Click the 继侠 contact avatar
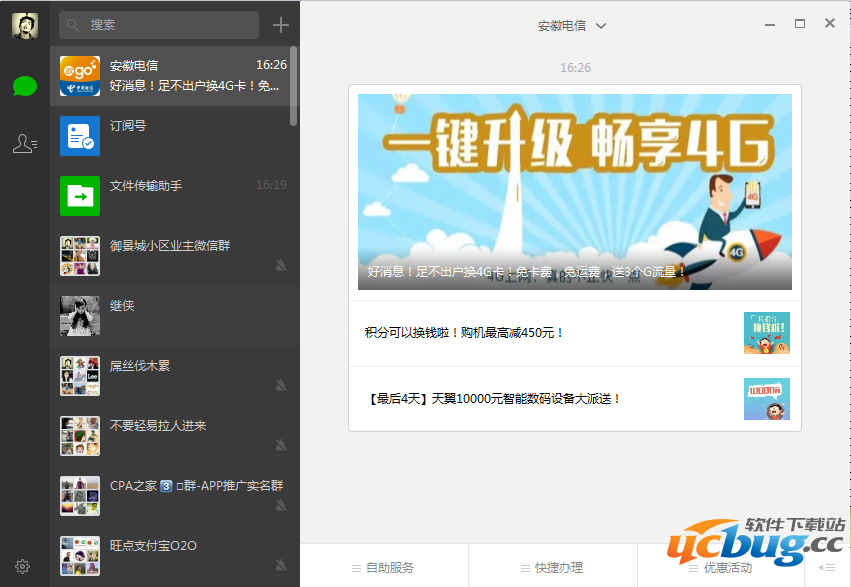This screenshot has width=851, height=587. click(x=80, y=316)
